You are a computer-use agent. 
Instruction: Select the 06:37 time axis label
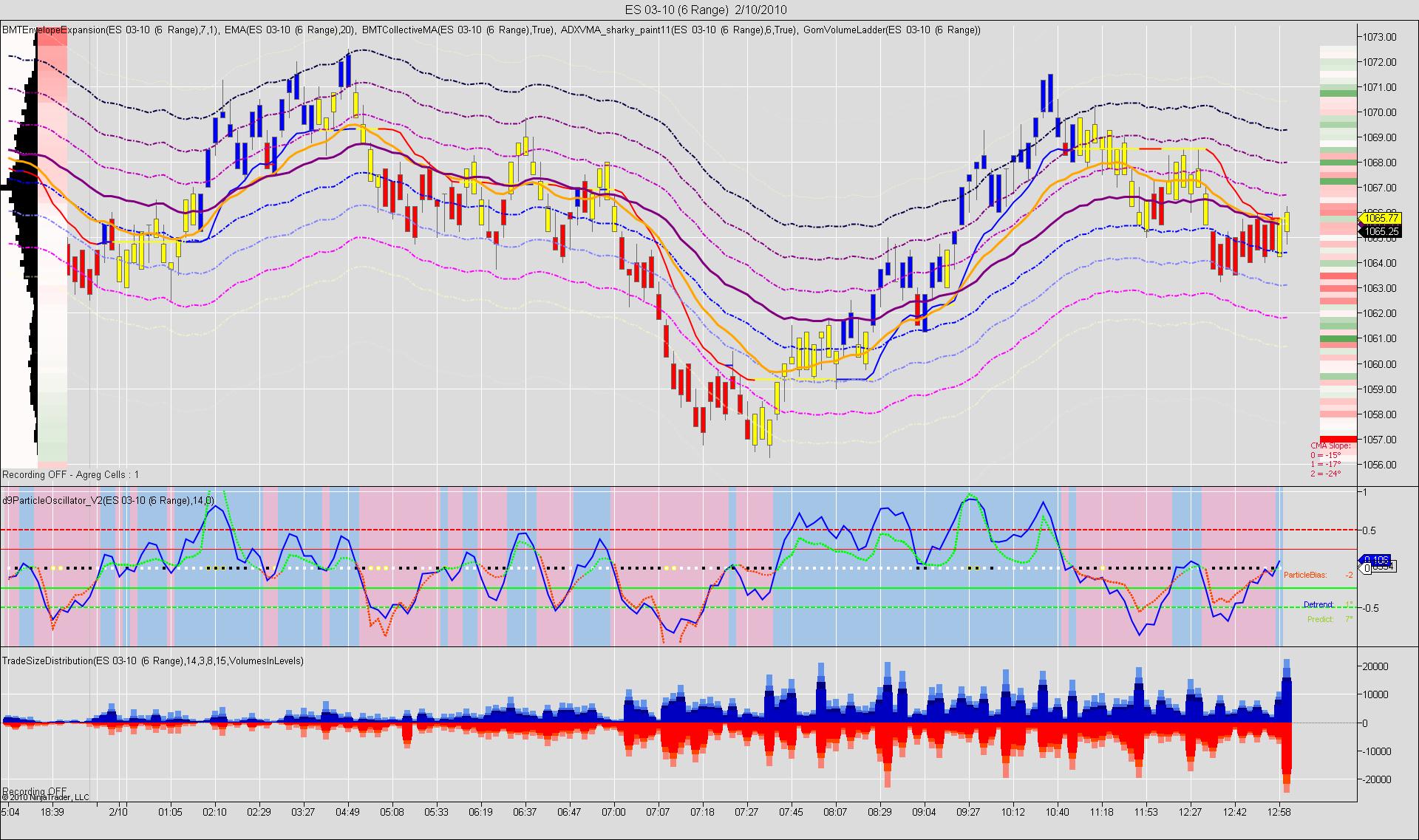(x=525, y=811)
